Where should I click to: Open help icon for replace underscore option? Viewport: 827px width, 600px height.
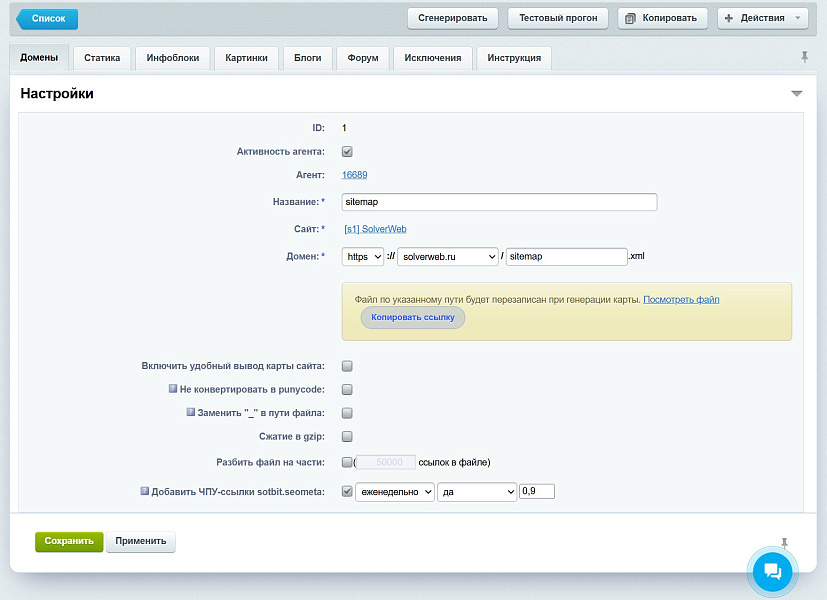190,412
